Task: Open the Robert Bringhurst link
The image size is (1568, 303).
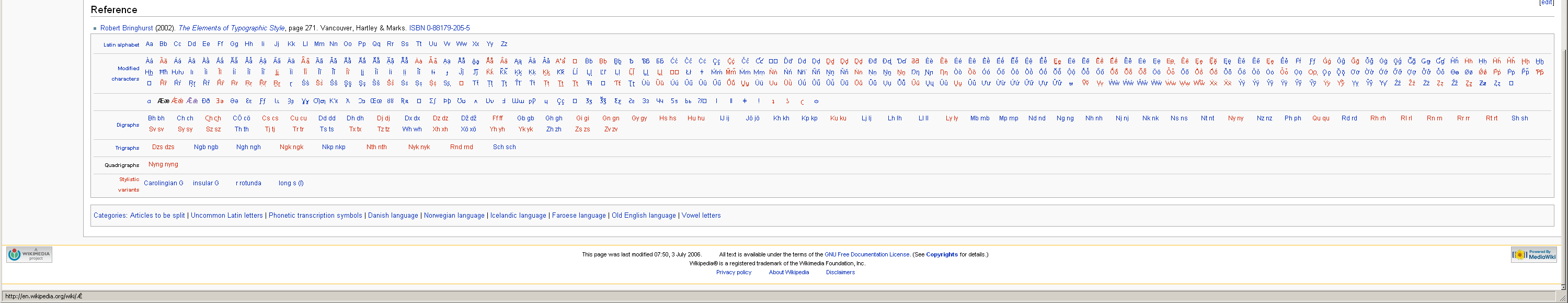Action: point(127,28)
